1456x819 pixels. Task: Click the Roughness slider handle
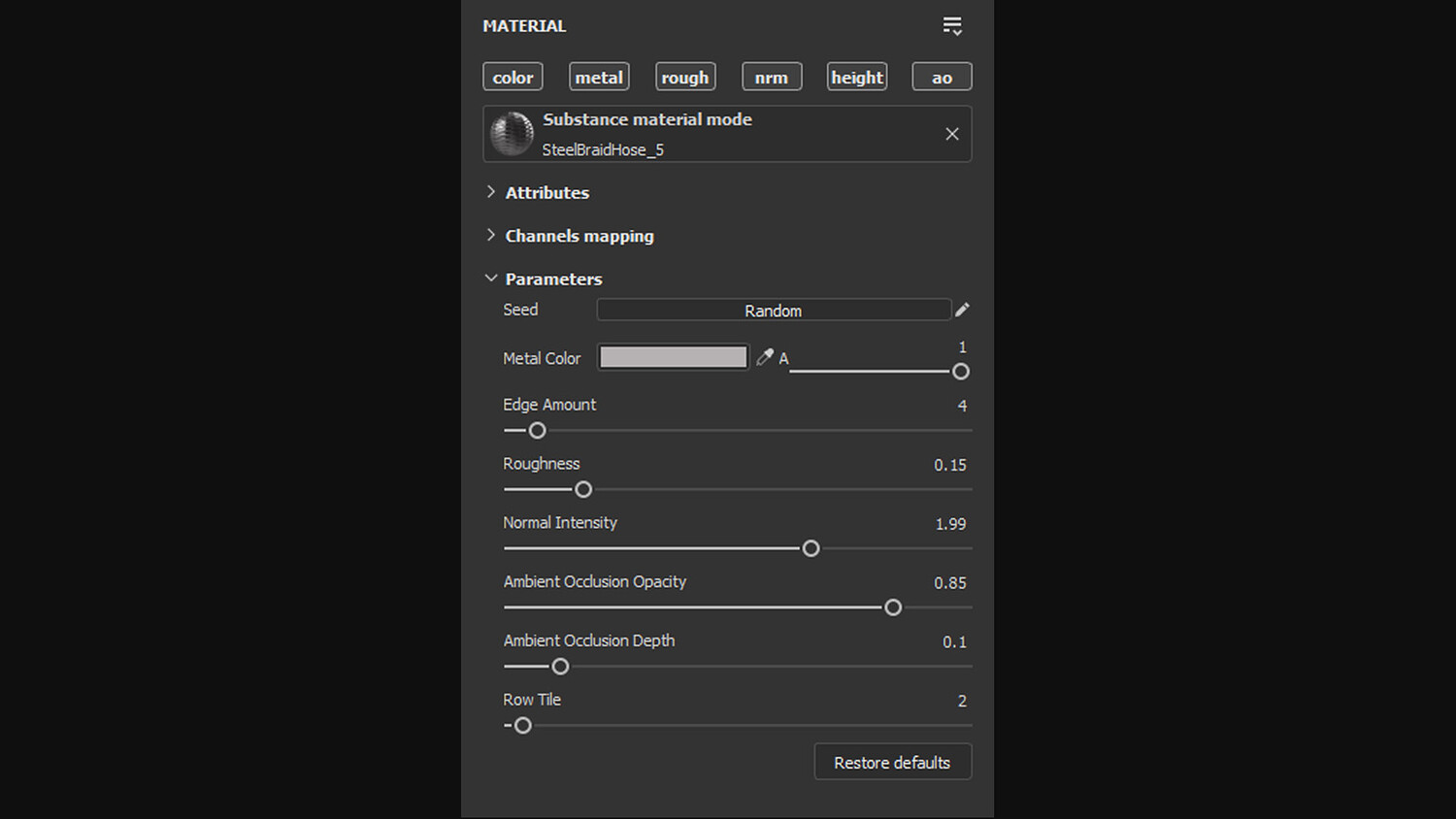583,489
